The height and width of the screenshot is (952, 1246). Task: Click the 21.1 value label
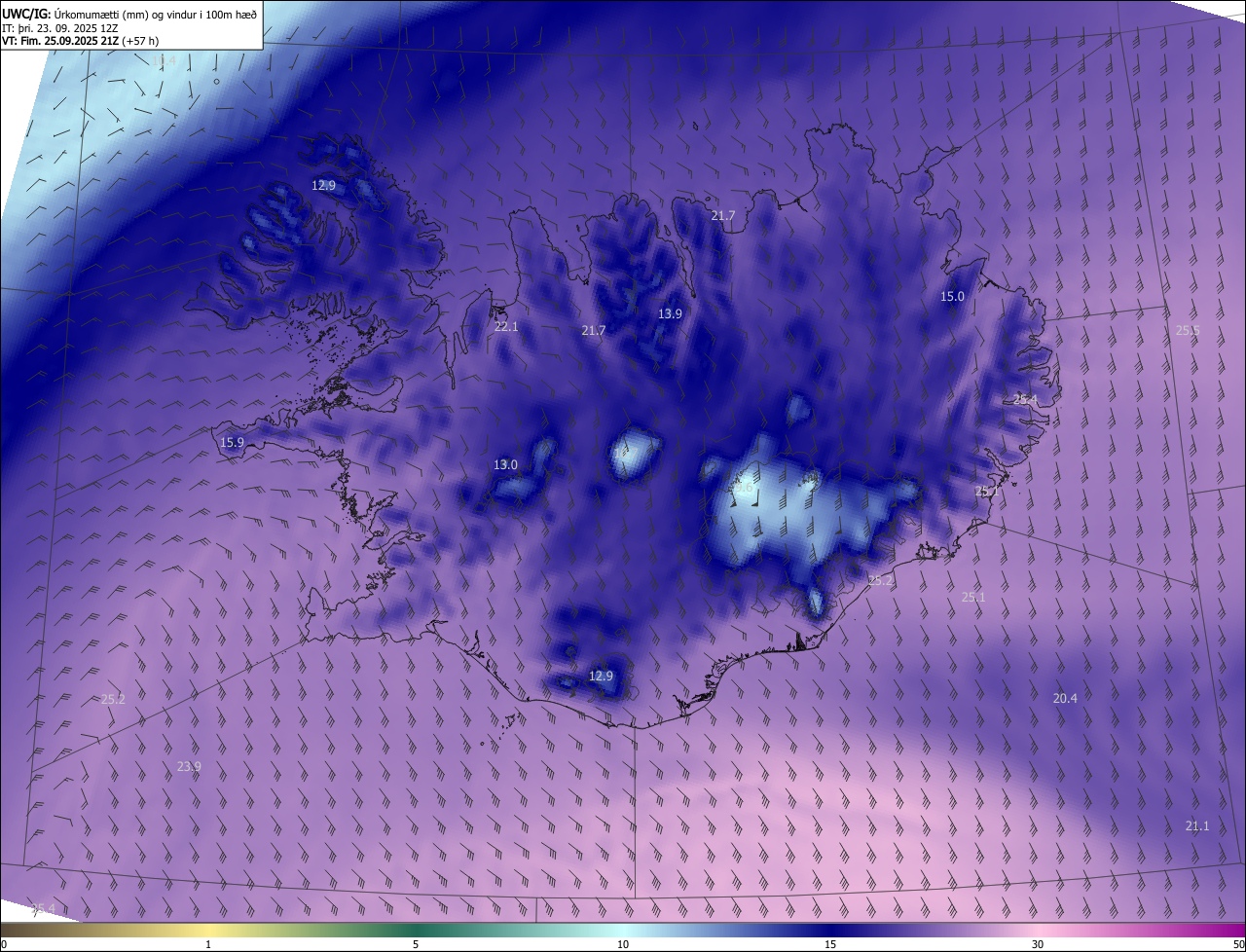tap(1197, 825)
